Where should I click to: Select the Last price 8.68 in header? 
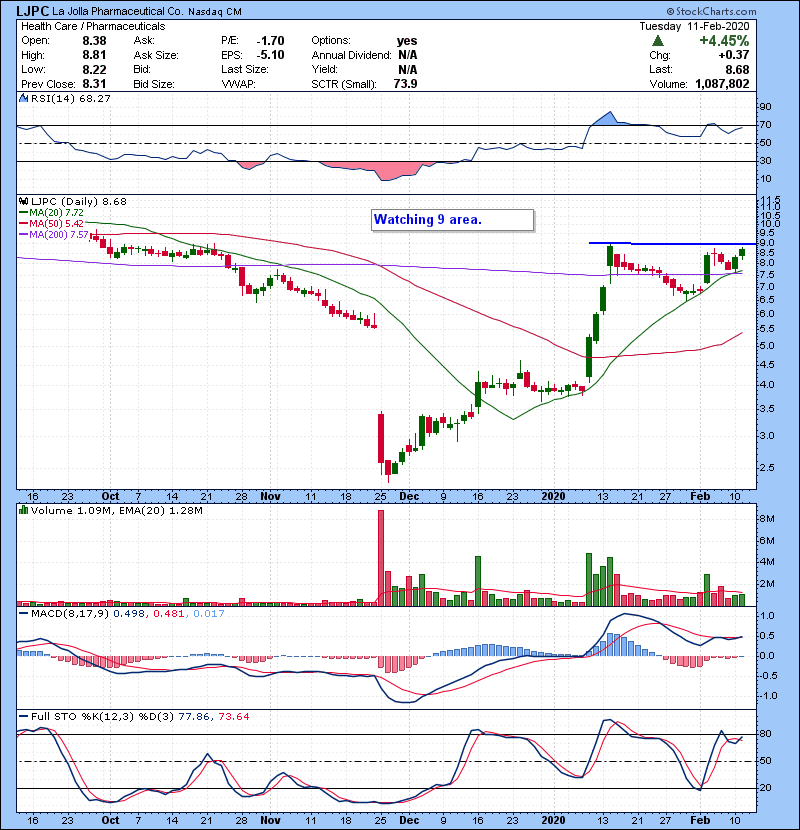click(x=738, y=69)
